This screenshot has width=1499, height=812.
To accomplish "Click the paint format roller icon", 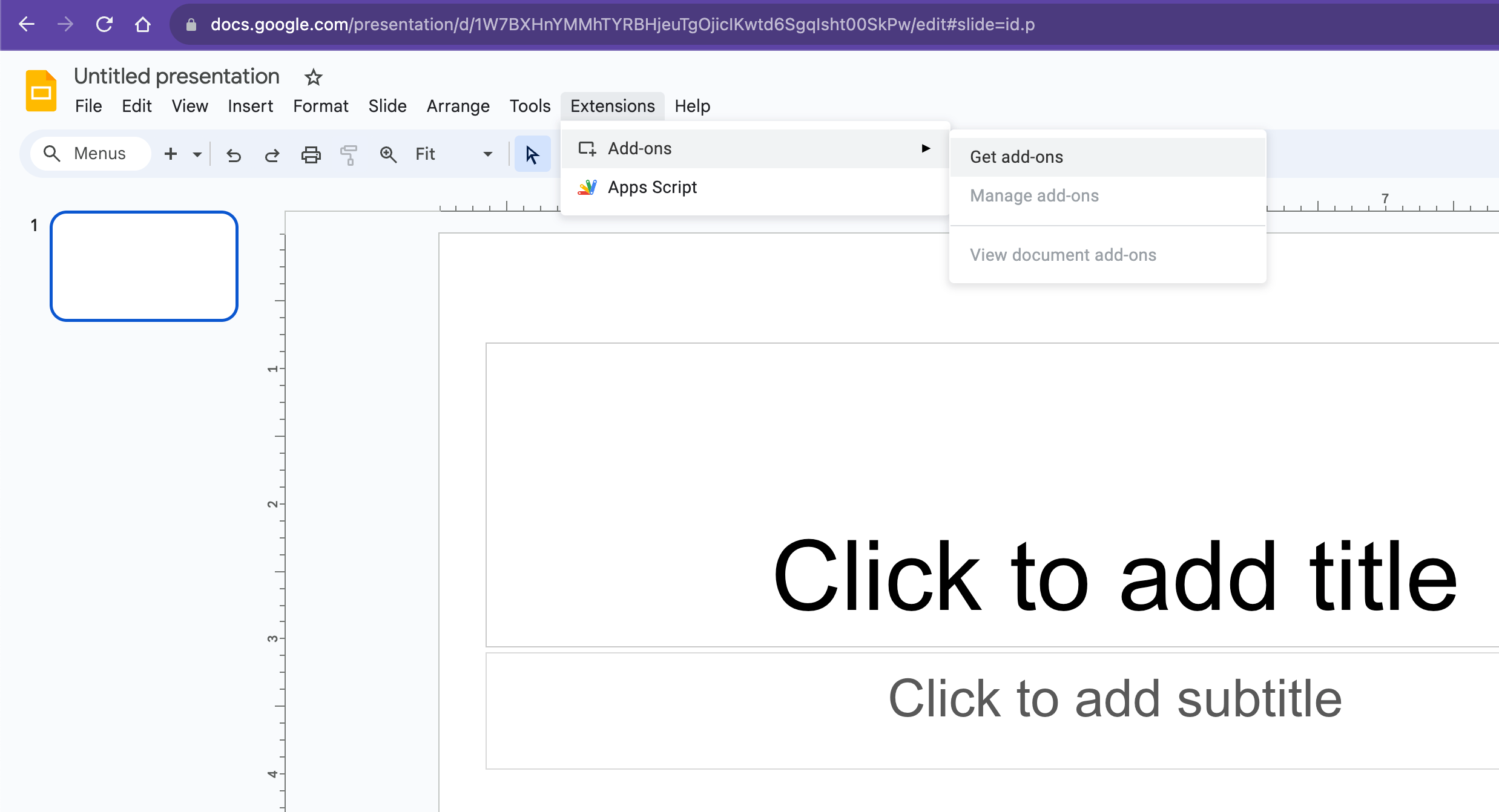I will pyautogui.click(x=349, y=155).
